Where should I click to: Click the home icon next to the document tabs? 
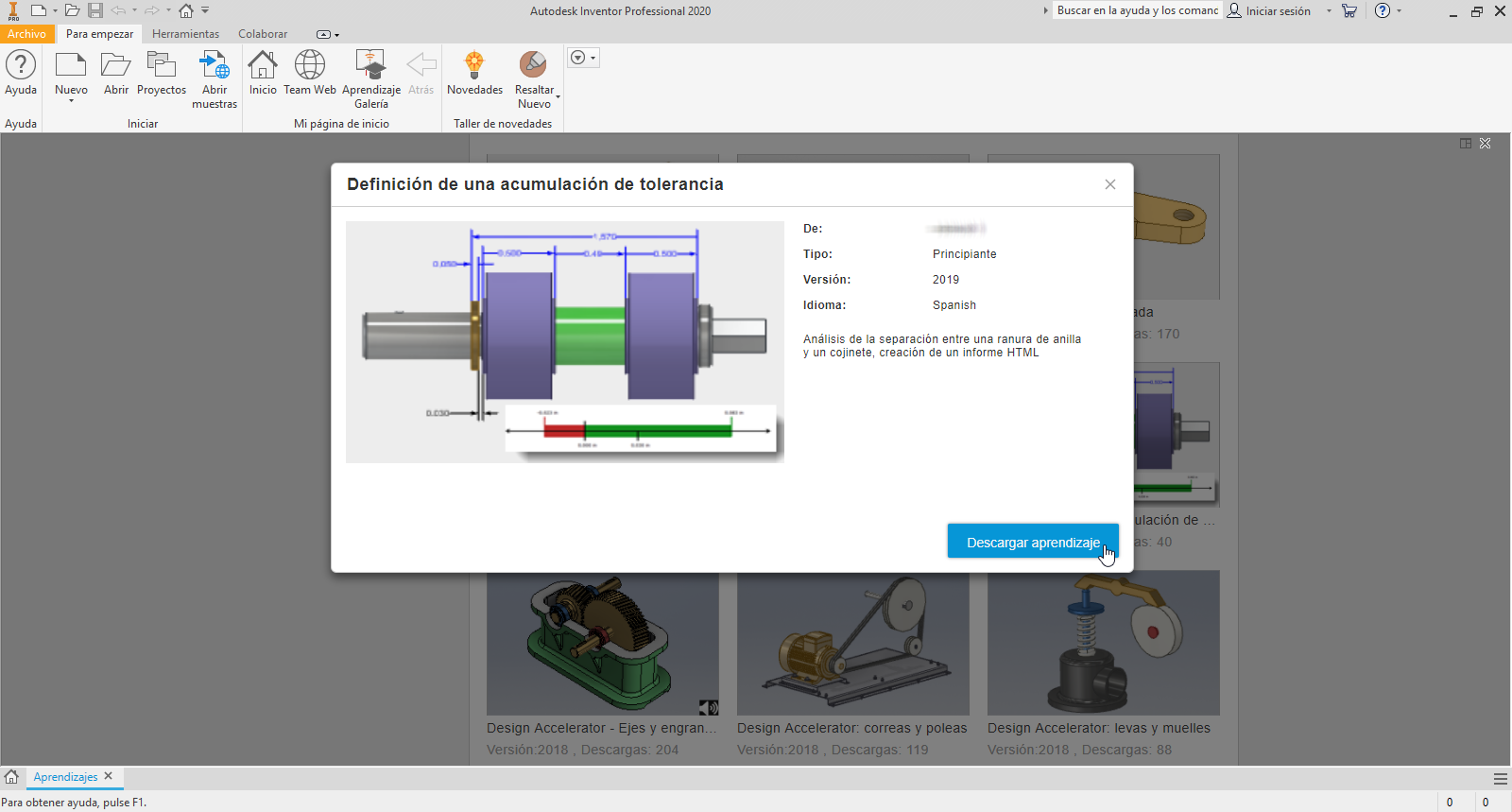pyautogui.click(x=11, y=777)
